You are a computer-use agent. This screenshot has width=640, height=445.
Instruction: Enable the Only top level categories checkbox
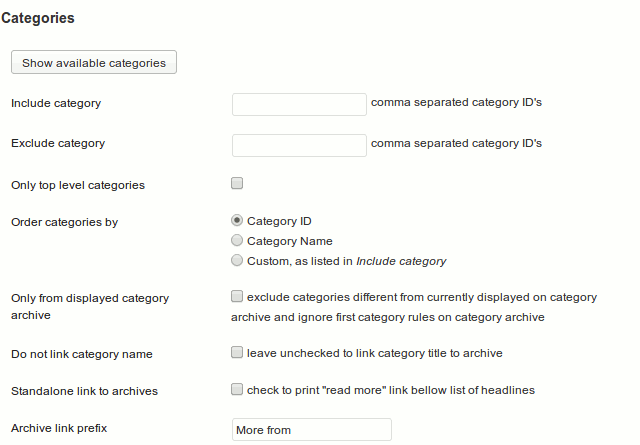coord(237,183)
